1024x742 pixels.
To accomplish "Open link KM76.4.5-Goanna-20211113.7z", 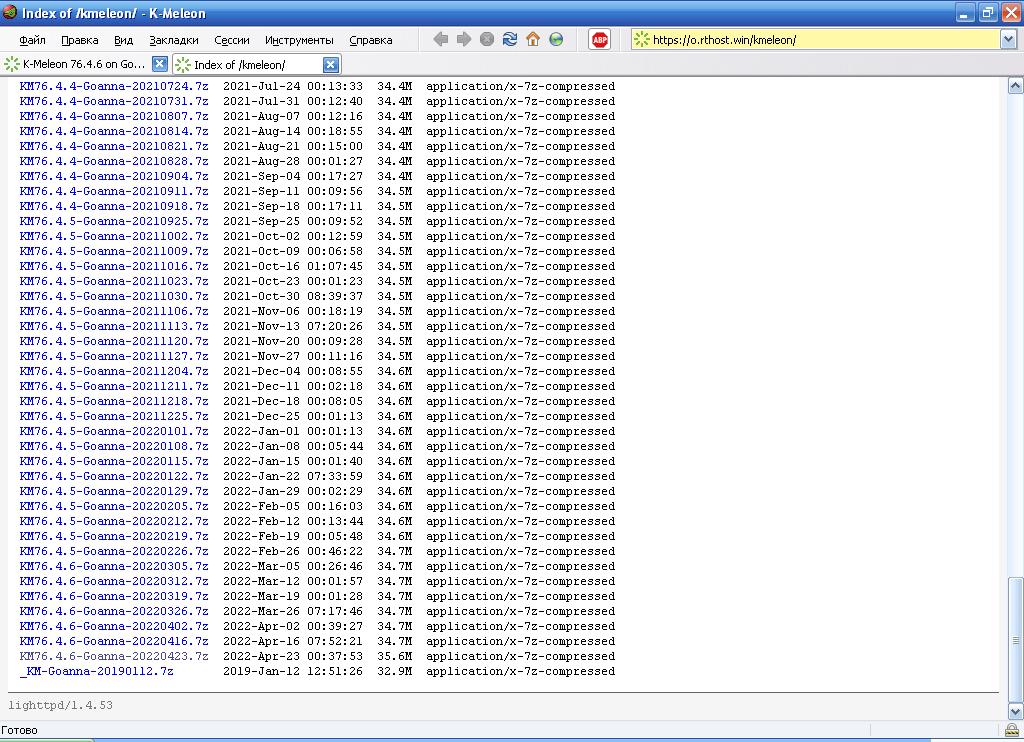I will [x=114, y=327].
